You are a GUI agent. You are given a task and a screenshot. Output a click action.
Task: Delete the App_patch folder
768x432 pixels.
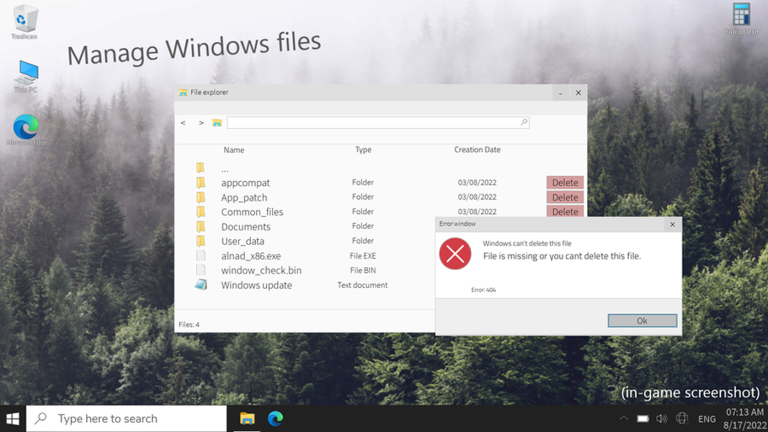(x=565, y=197)
